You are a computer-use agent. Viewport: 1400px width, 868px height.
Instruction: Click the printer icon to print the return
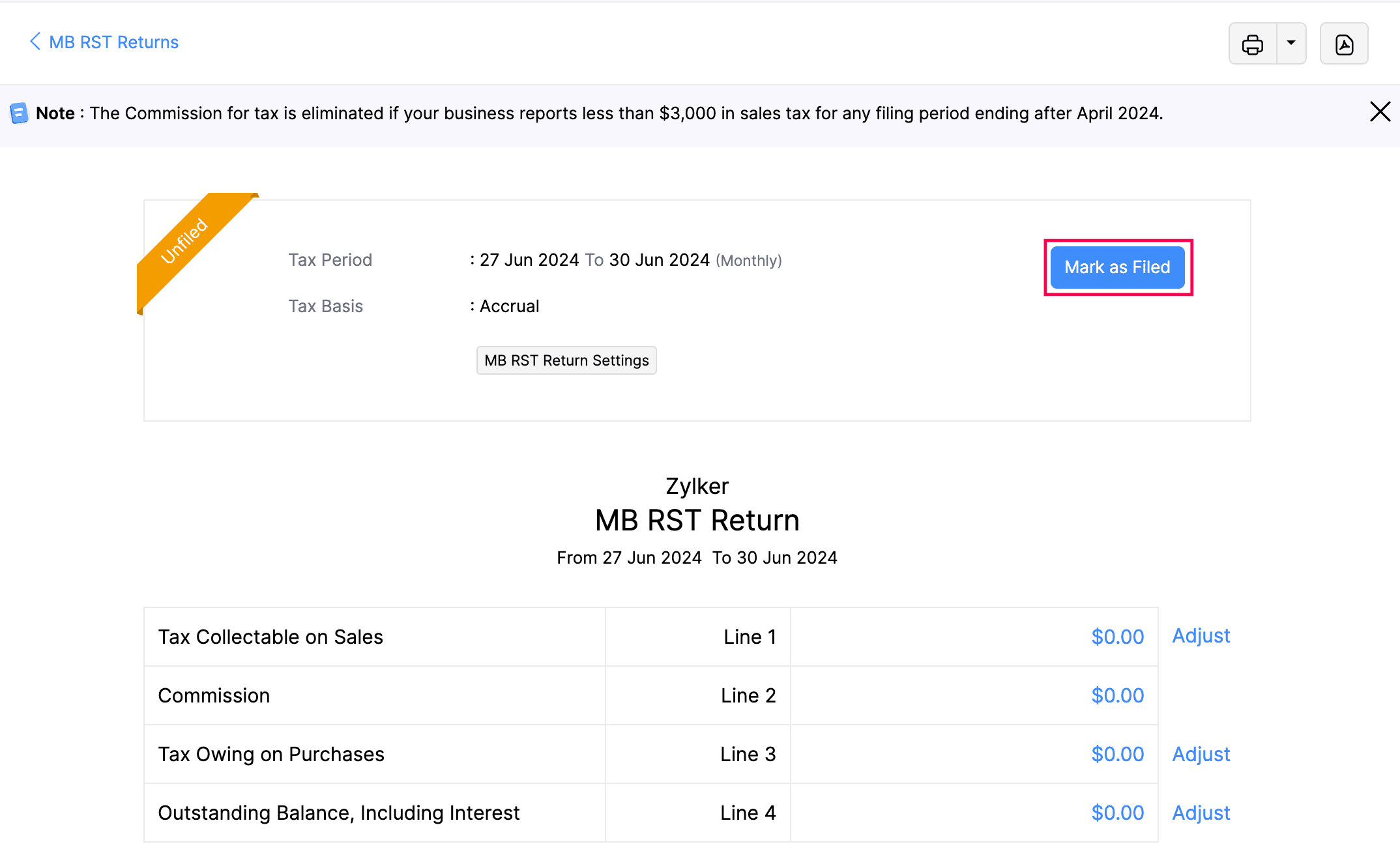pyautogui.click(x=1253, y=43)
